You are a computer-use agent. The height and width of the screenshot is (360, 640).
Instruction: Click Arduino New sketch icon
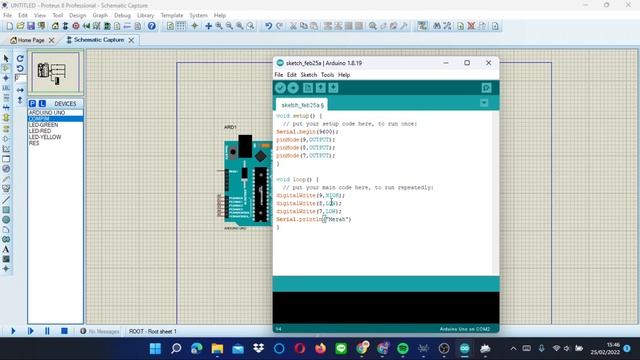(x=308, y=88)
